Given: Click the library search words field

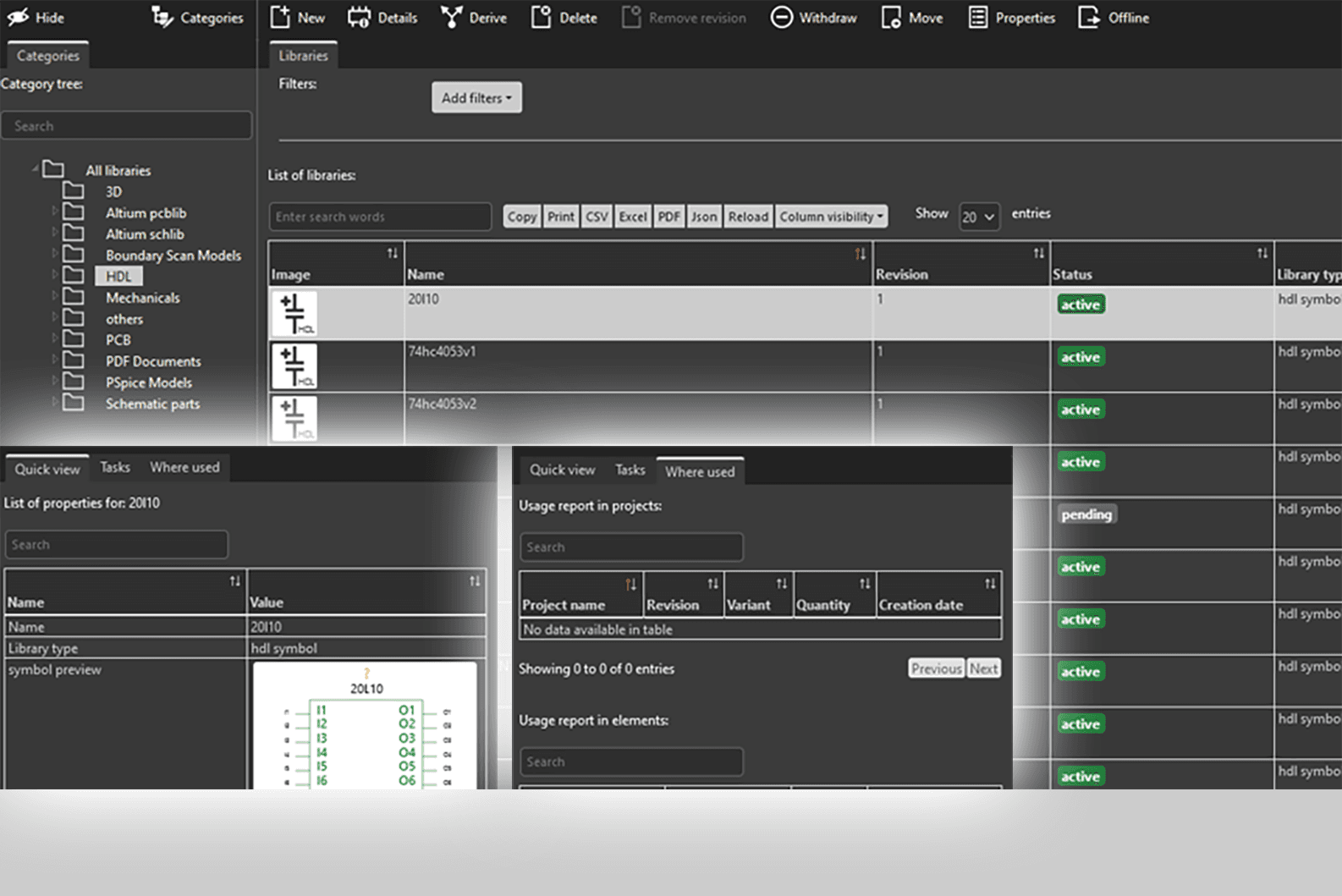Looking at the screenshot, I should click(380, 217).
